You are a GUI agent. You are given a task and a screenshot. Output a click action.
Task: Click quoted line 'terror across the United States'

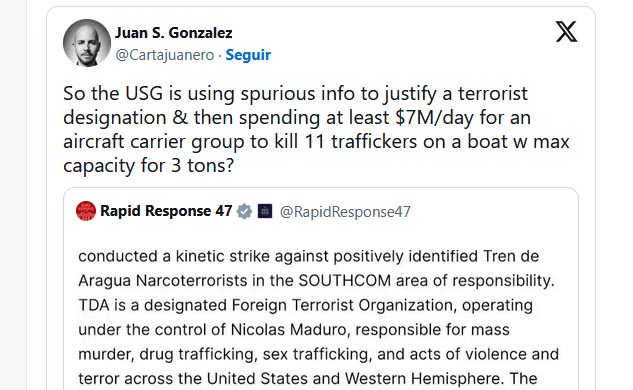pos(308,379)
